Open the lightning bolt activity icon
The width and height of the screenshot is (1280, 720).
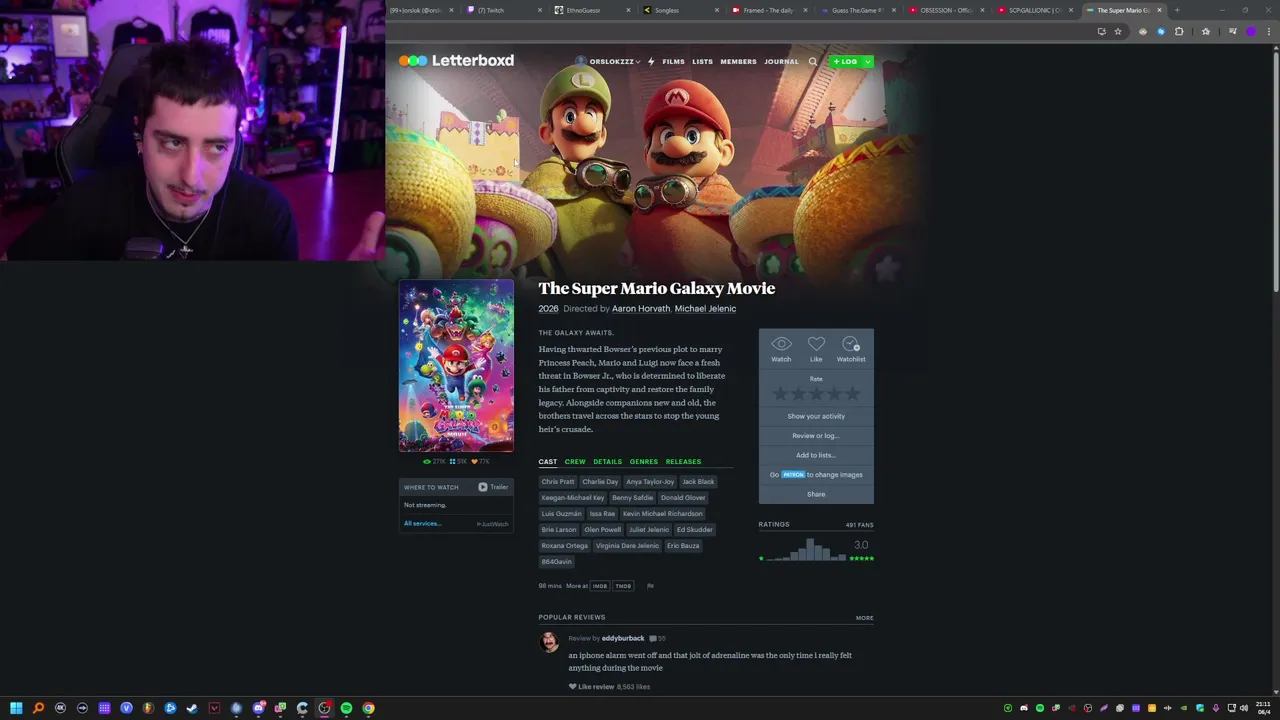click(x=651, y=62)
